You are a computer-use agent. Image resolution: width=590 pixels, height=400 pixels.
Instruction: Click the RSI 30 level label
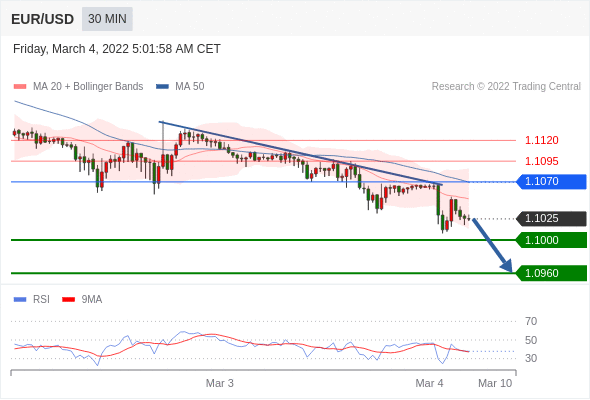click(531, 358)
